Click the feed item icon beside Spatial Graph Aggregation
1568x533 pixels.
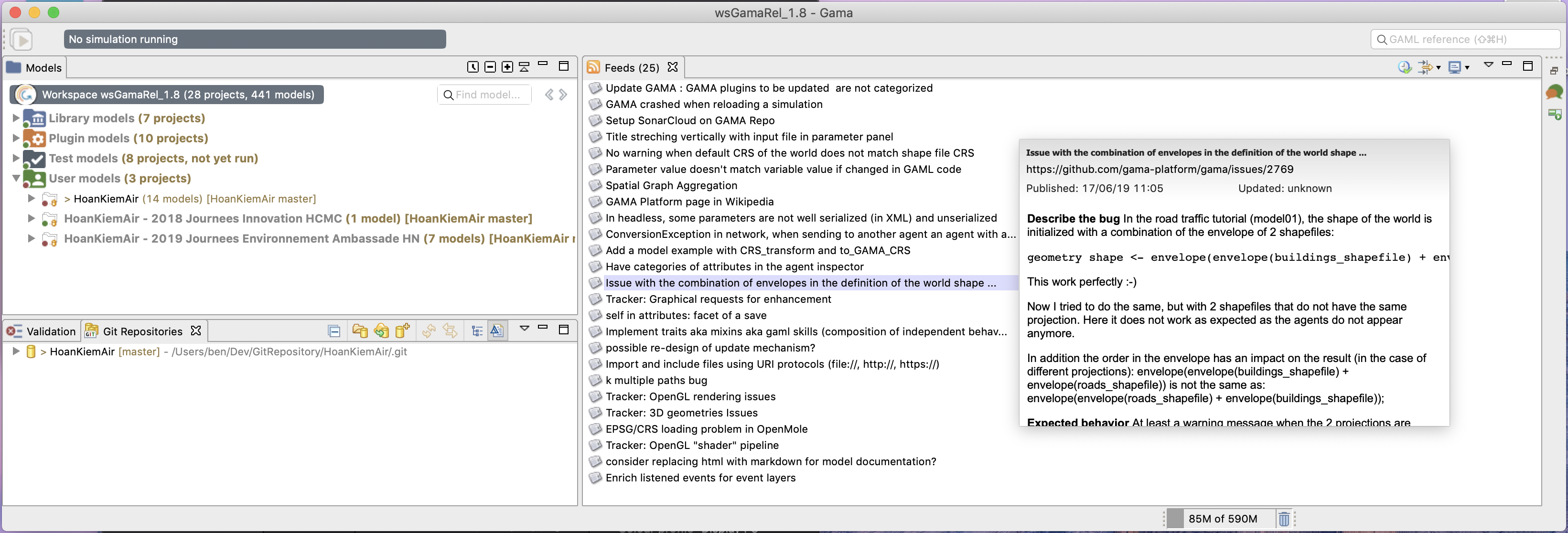(x=595, y=186)
